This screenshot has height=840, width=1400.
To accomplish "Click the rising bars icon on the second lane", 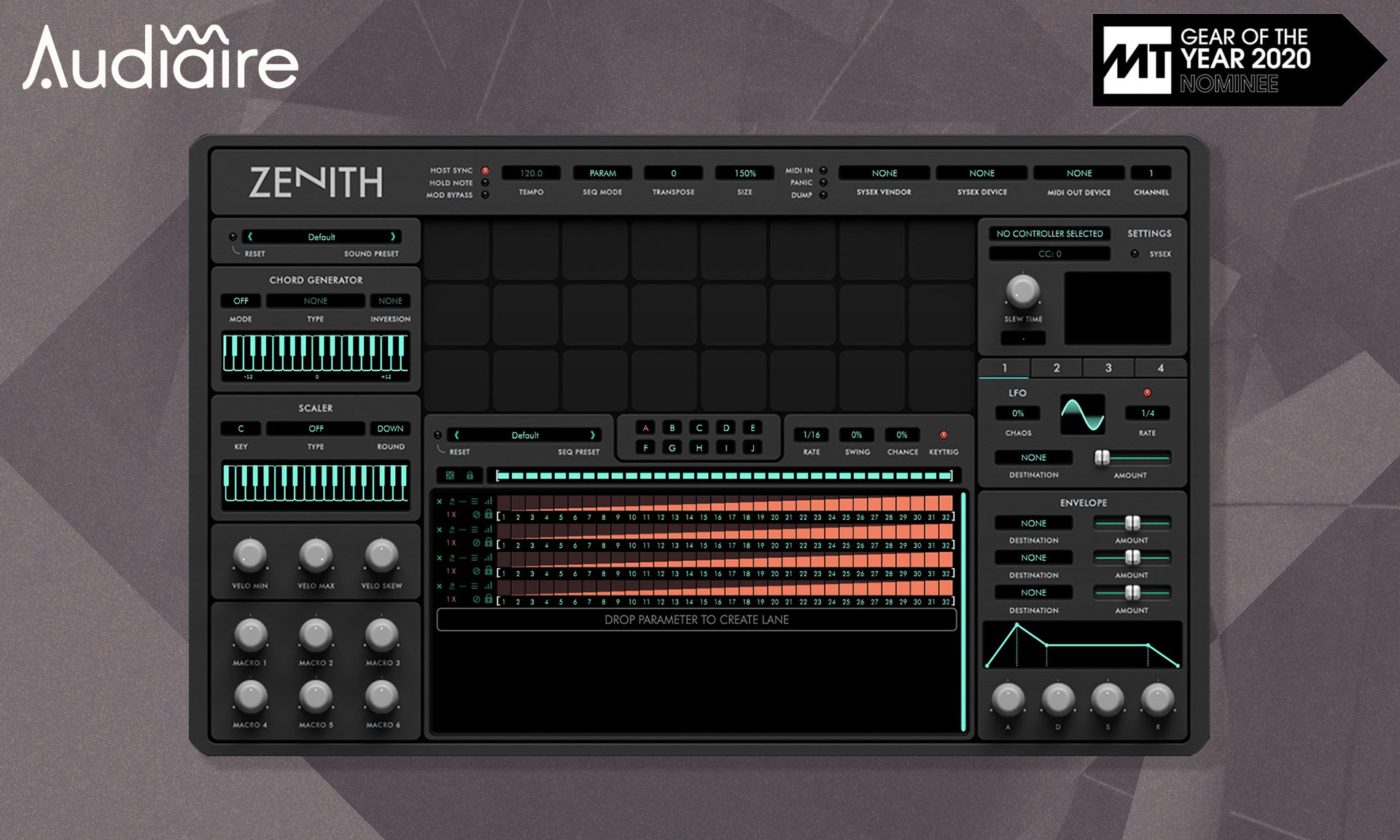I will coord(488,530).
